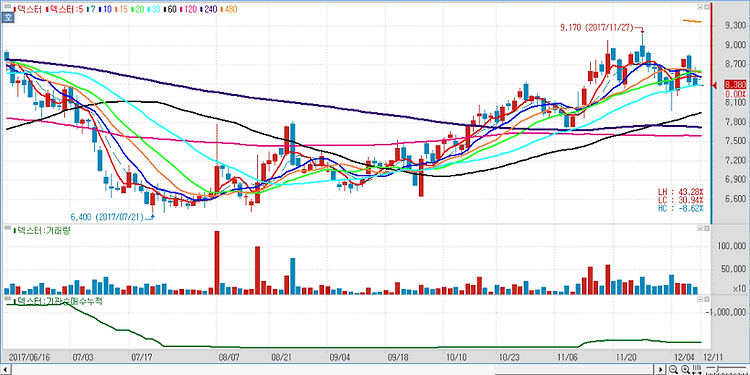Click the horizontal scrollbar right arrow
750x375 pixels.
coord(661,369)
